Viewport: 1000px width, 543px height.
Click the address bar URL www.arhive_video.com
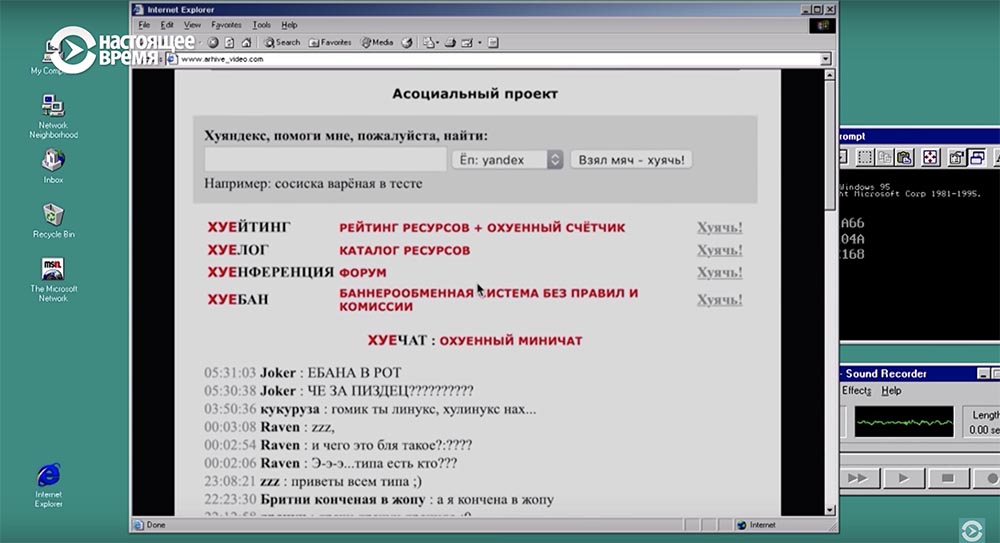click(x=222, y=59)
